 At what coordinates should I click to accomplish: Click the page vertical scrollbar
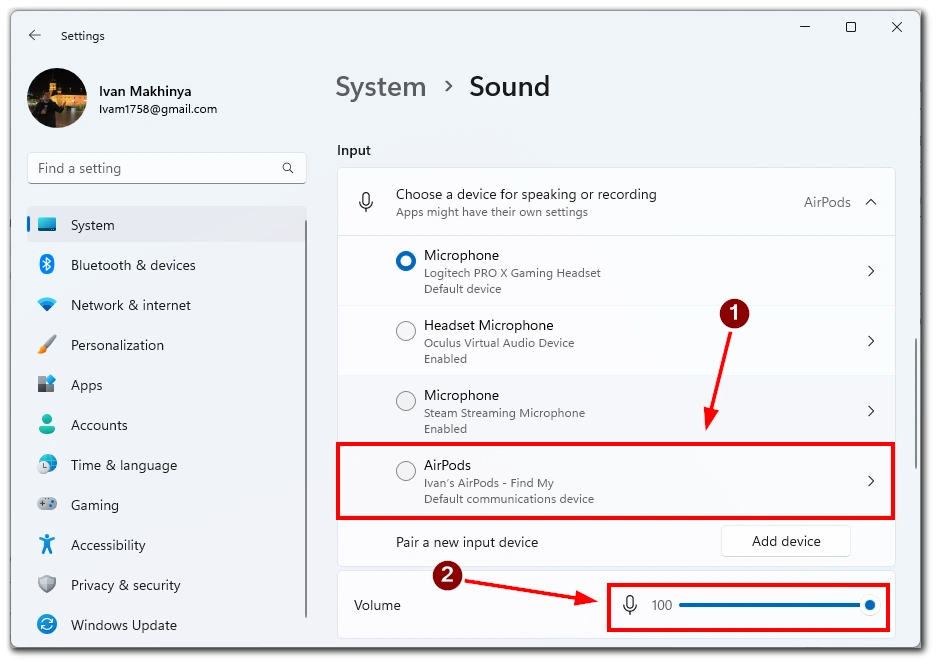coord(916,403)
